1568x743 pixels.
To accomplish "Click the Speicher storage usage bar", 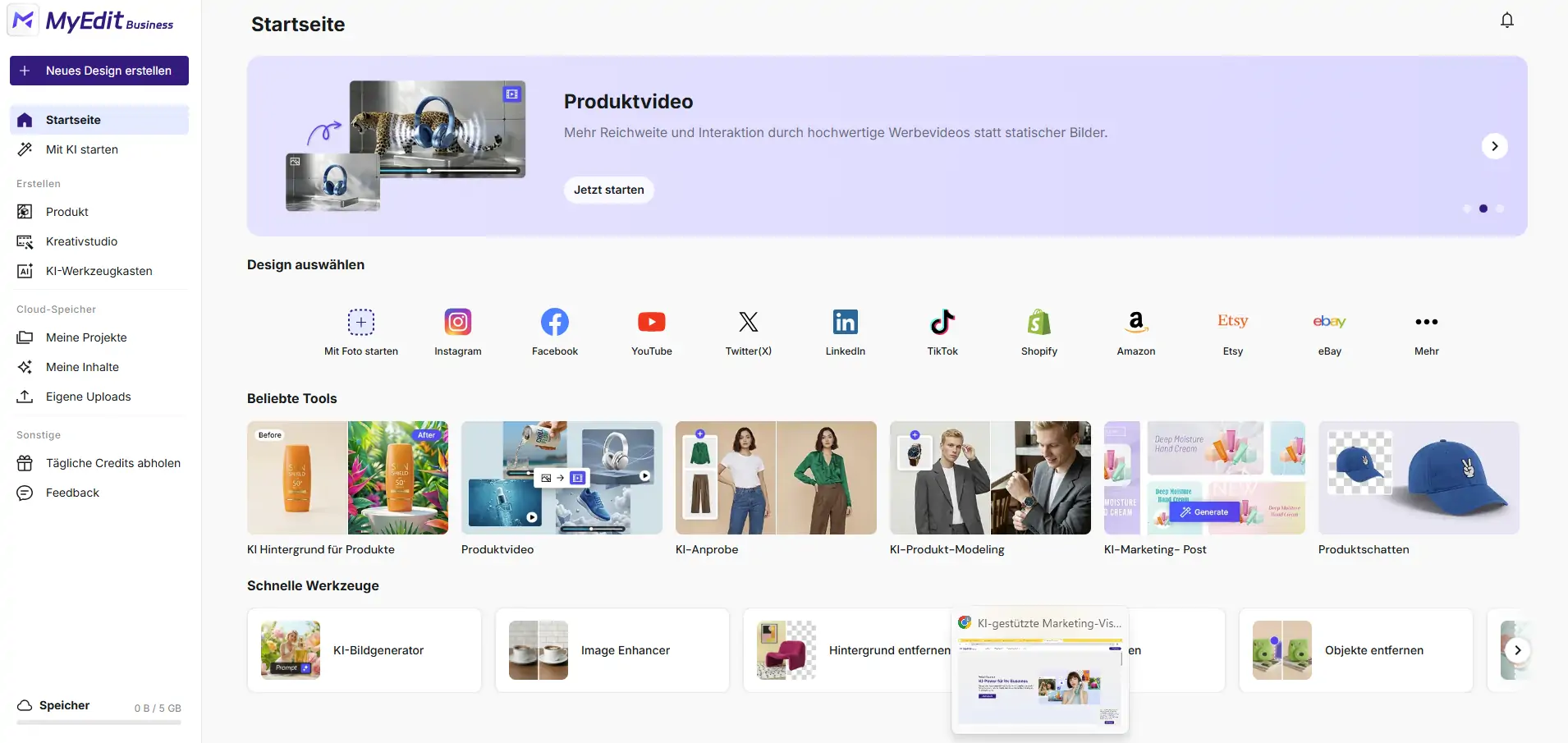I will coord(99,722).
